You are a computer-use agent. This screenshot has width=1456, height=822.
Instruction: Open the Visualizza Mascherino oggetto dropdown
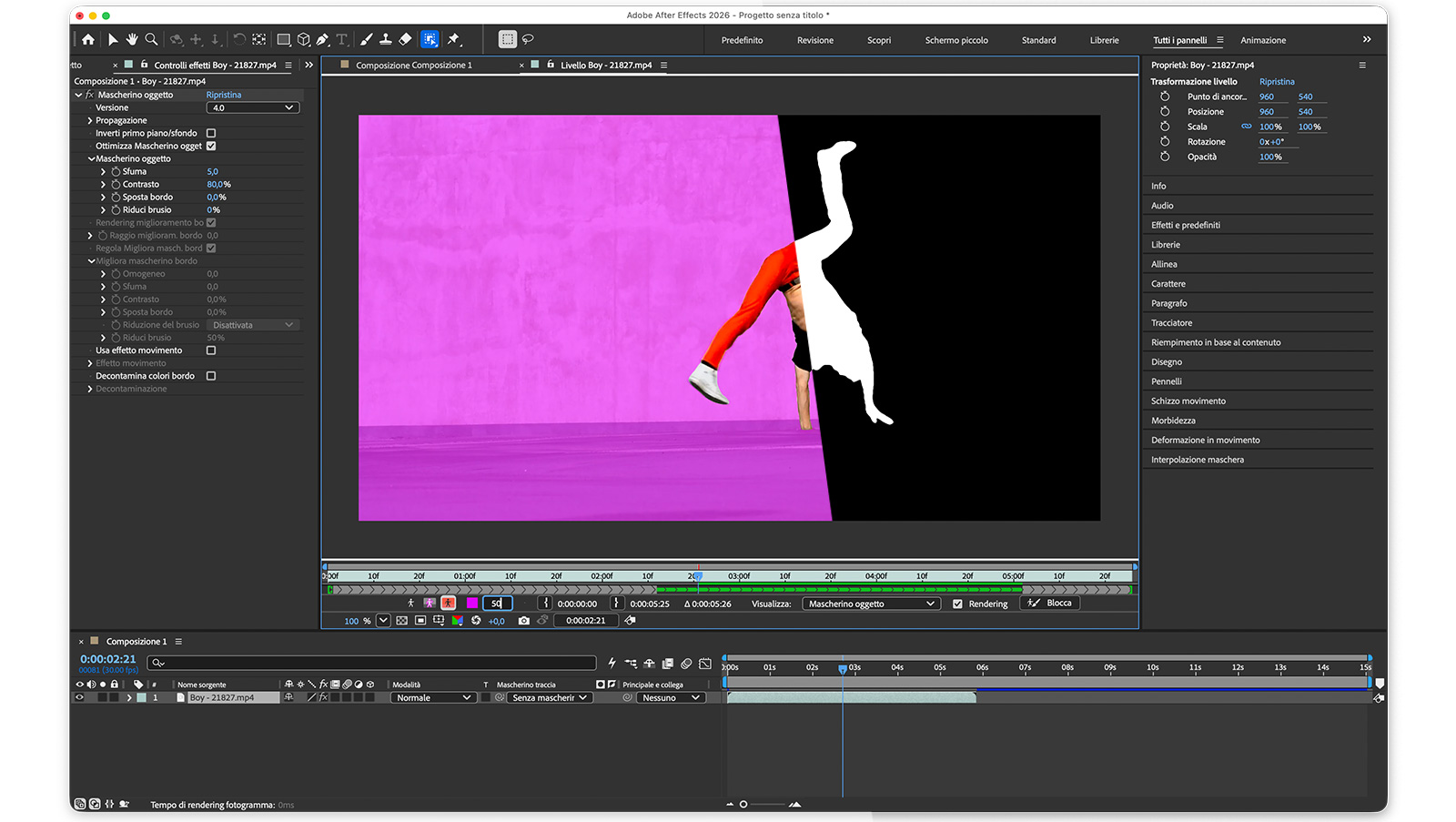click(x=870, y=604)
